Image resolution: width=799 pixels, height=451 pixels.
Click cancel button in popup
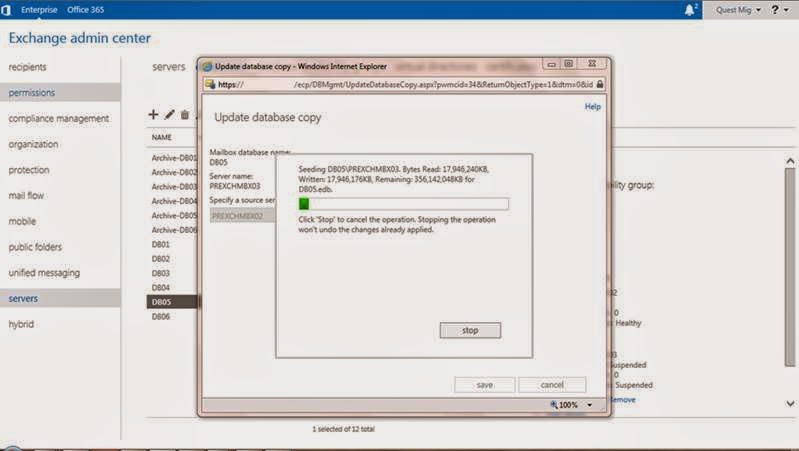coord(552,385)
